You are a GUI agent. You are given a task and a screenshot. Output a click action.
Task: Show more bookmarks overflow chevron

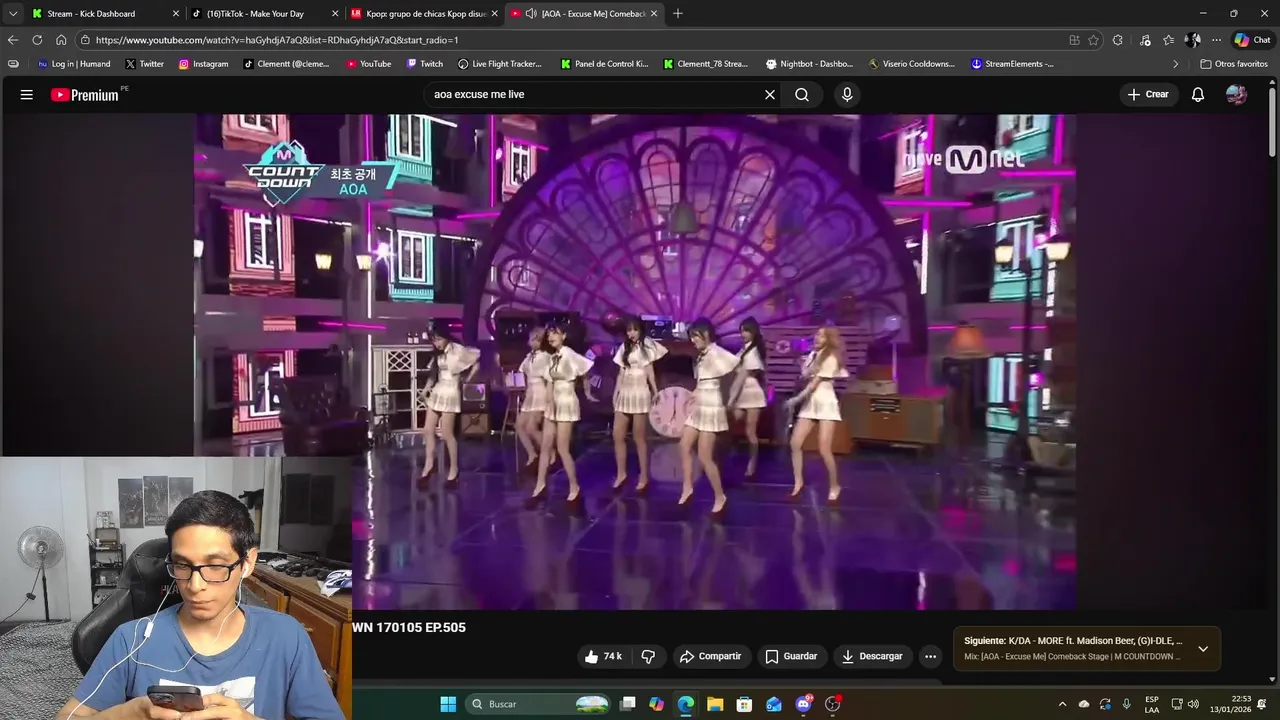[1177, 64]
